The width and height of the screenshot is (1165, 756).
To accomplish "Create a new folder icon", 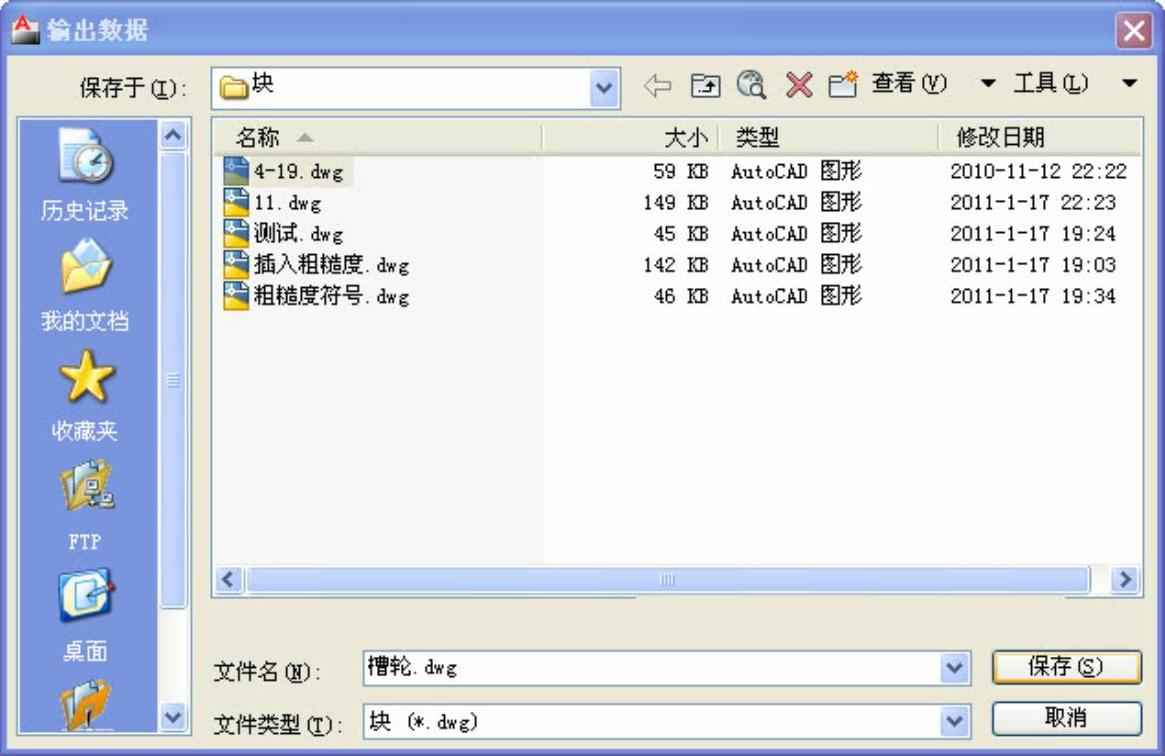I will coord(843,85).
